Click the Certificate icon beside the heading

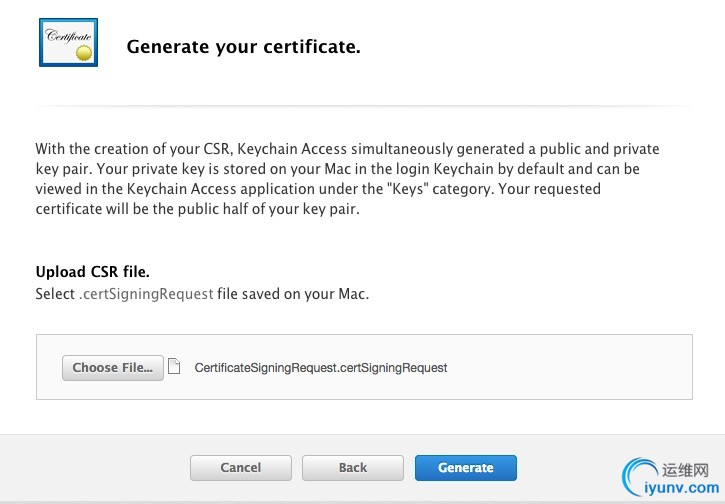(x=68, y=42)
